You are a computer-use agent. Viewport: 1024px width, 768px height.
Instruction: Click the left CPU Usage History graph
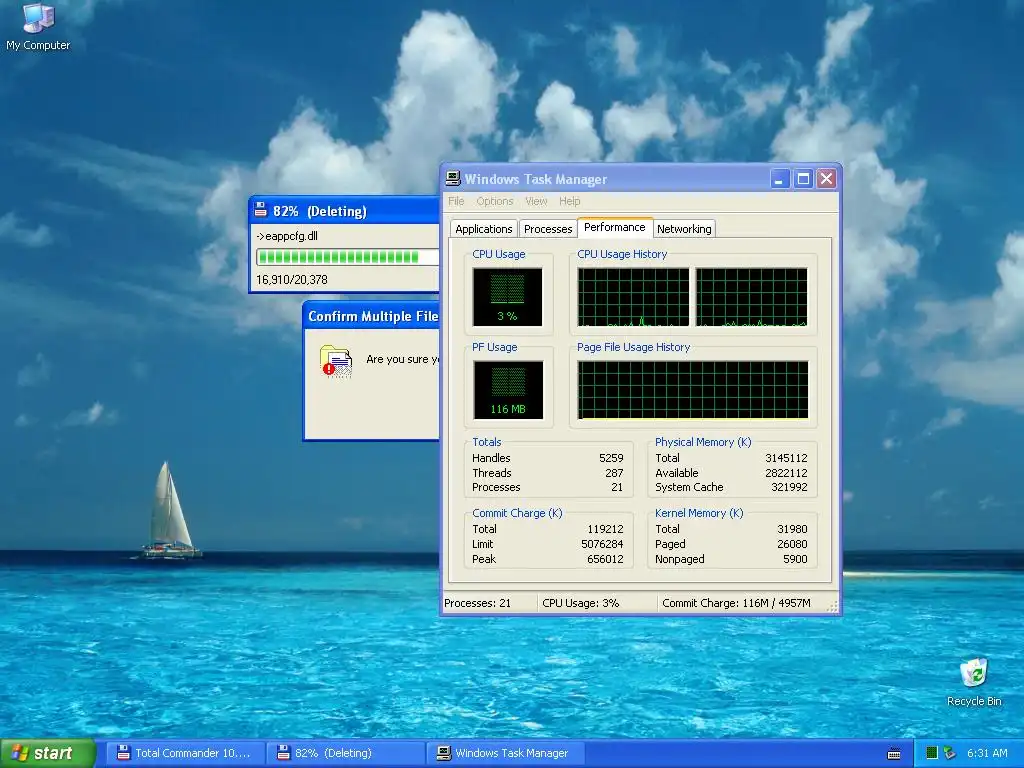pyautogui.click(x=633, y=296)
